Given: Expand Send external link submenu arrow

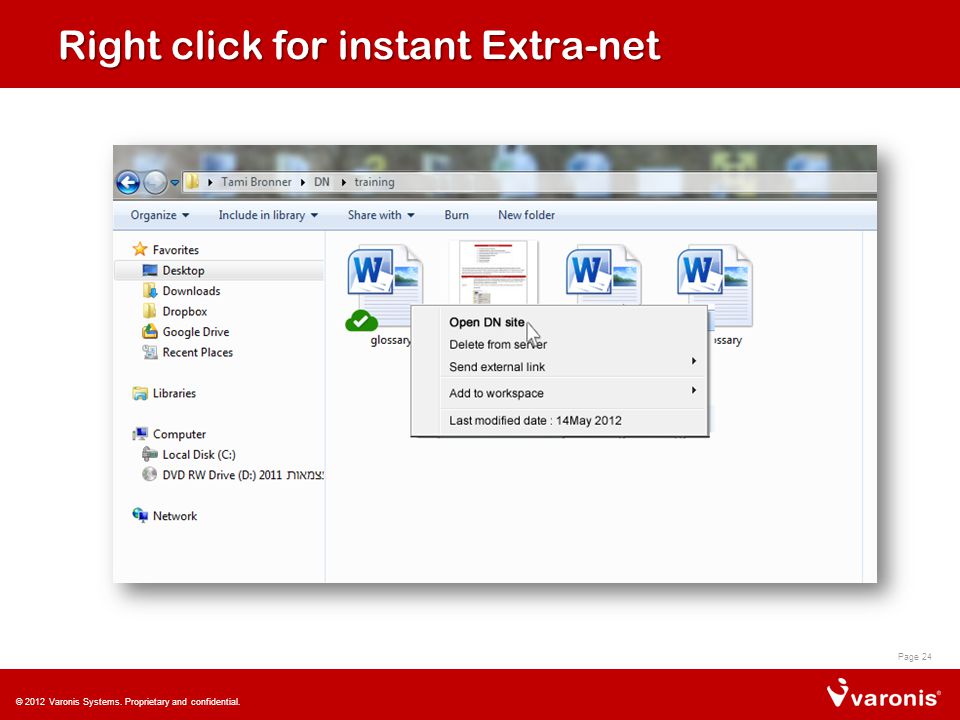Looking at the screenshot, I should 694,361.
